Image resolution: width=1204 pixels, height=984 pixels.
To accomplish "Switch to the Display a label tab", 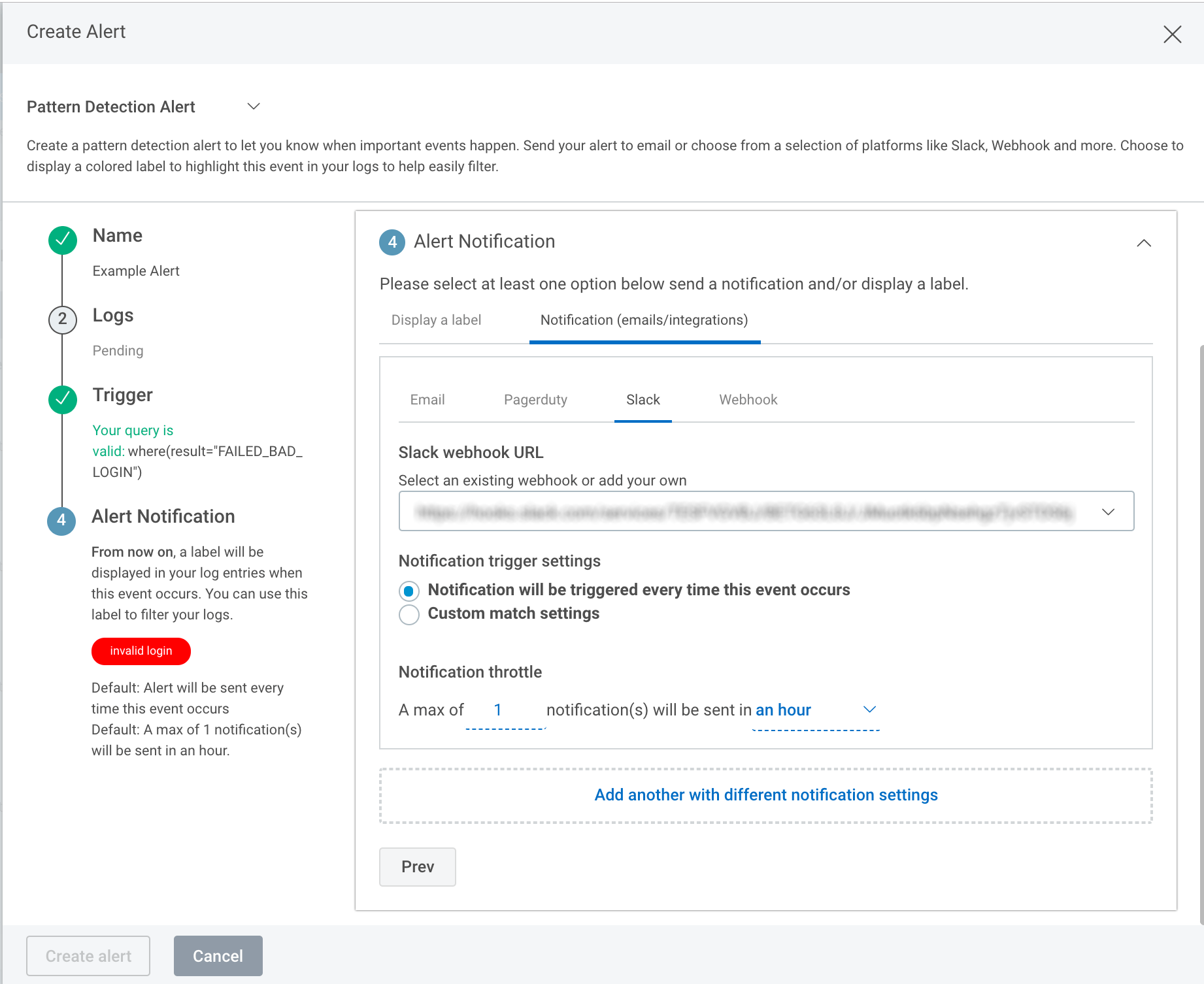I will 436,320.
